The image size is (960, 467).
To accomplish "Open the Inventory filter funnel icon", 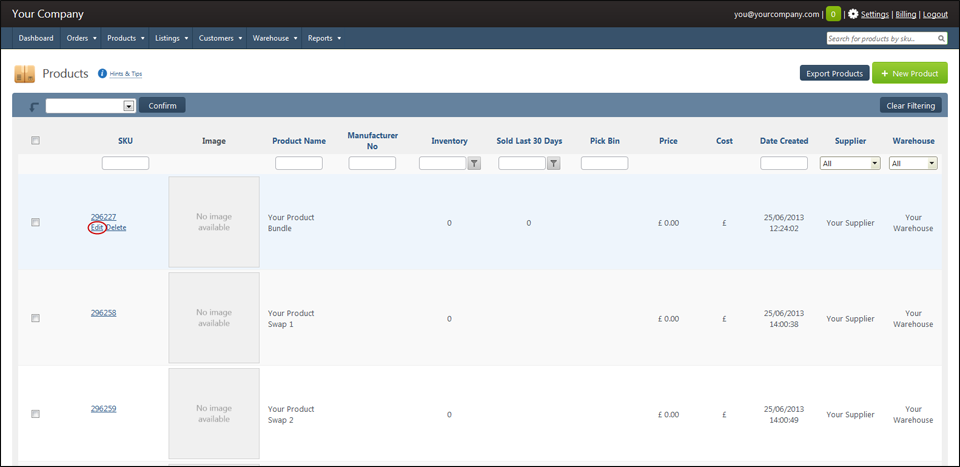I will coord(474,163).
